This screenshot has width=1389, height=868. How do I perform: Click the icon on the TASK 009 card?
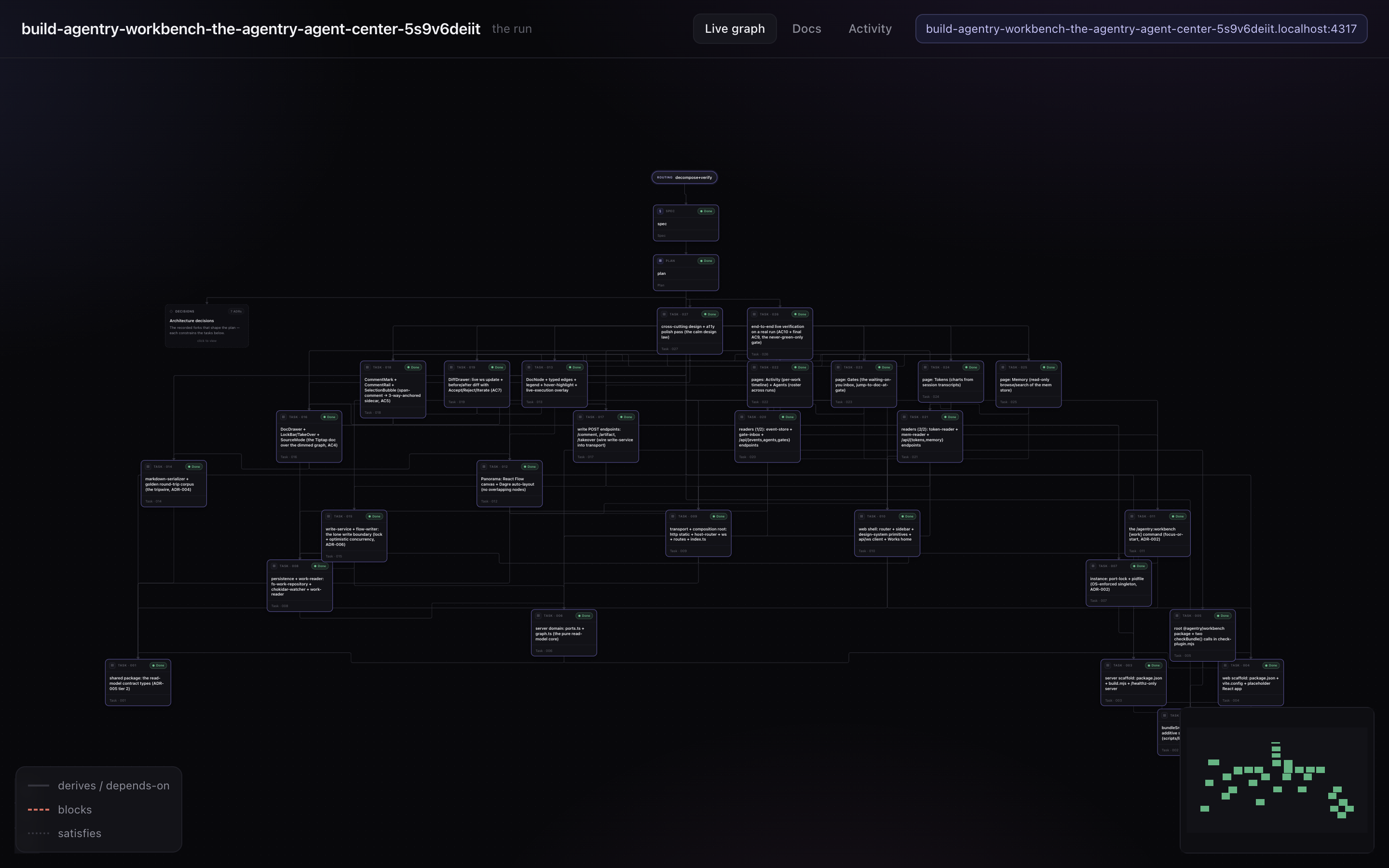[673, 516]
